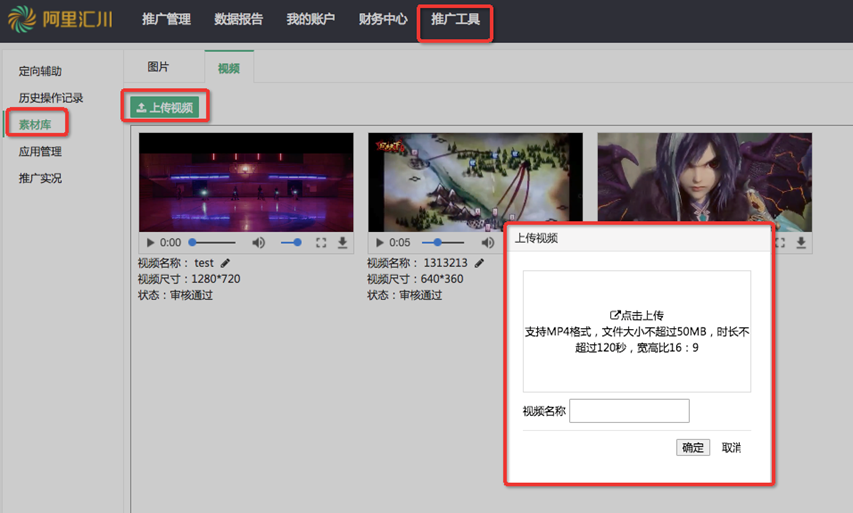This screenshot has width=853, height=513.
Task: Switch to the 图片 tab
Action: [158, 67]
